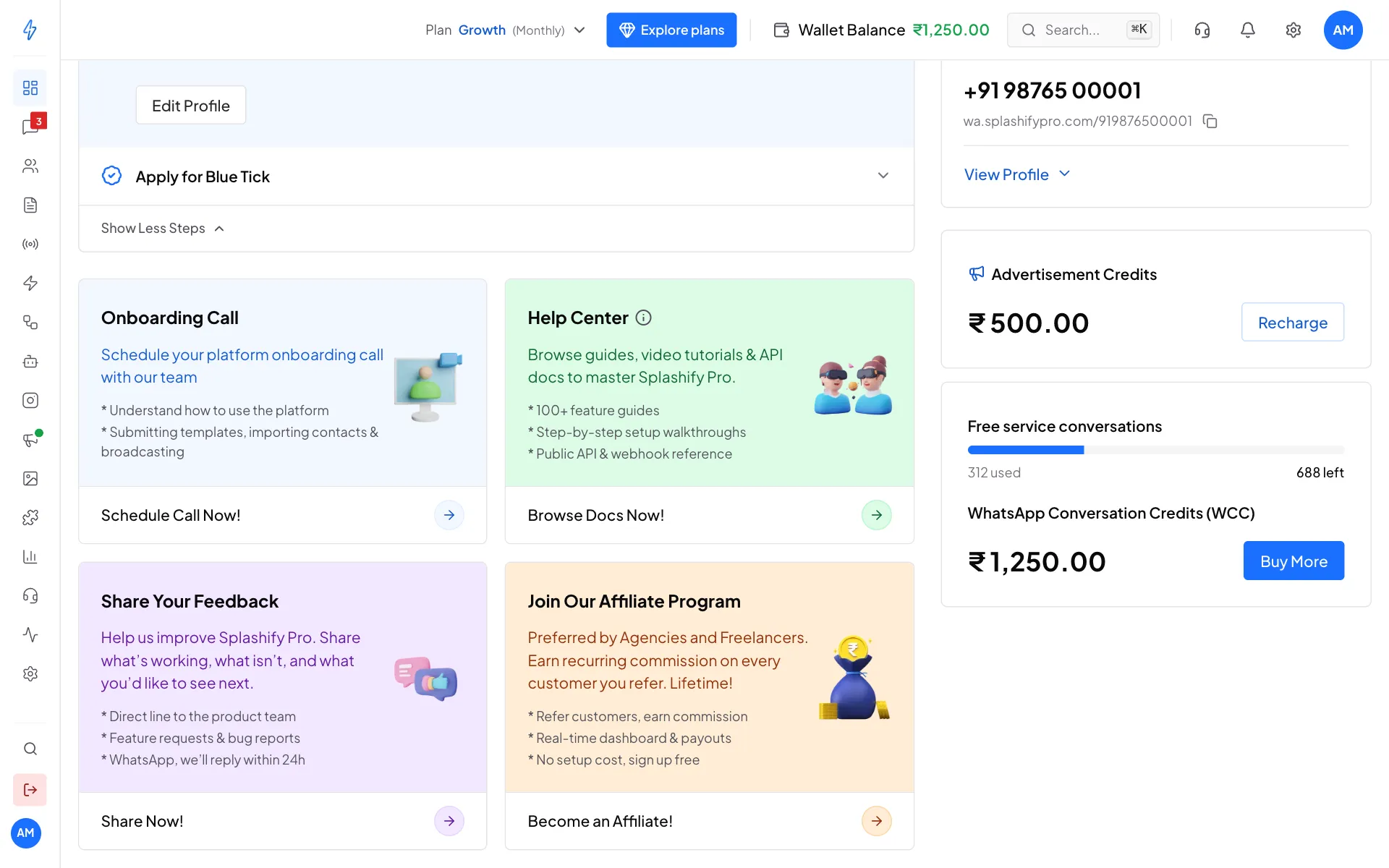The width and height of the screenshot is (1389, 868).
Task: Click the Explore plans button
Action: click(671, 30)
